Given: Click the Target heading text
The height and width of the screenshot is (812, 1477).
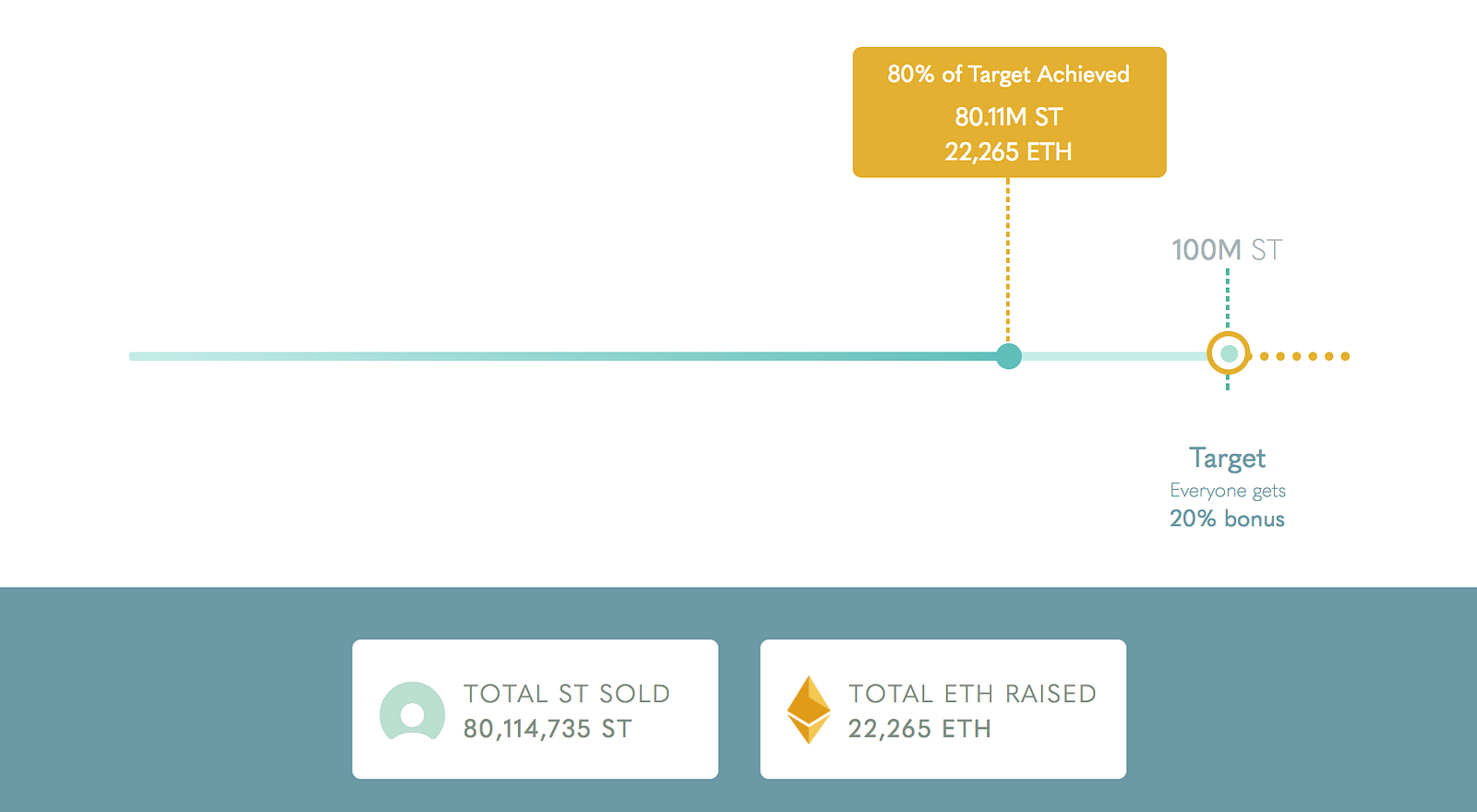Looking at the screenshot, I should (1227, 459).
